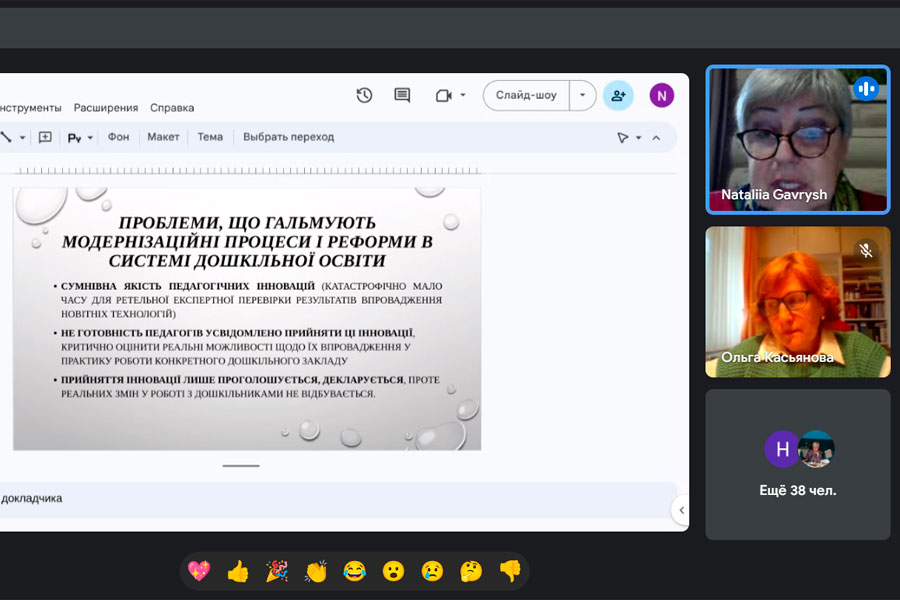
Task: Select the line drawing tool
Action: tap(6, 137)
